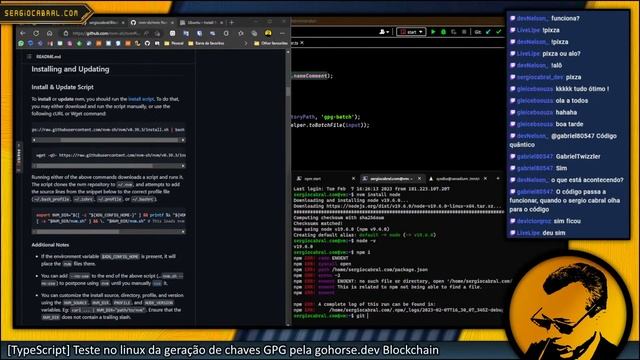Update project from Git (blue check)
The image size is (640, 360).
pyautogui.click(x=488, y=32)
